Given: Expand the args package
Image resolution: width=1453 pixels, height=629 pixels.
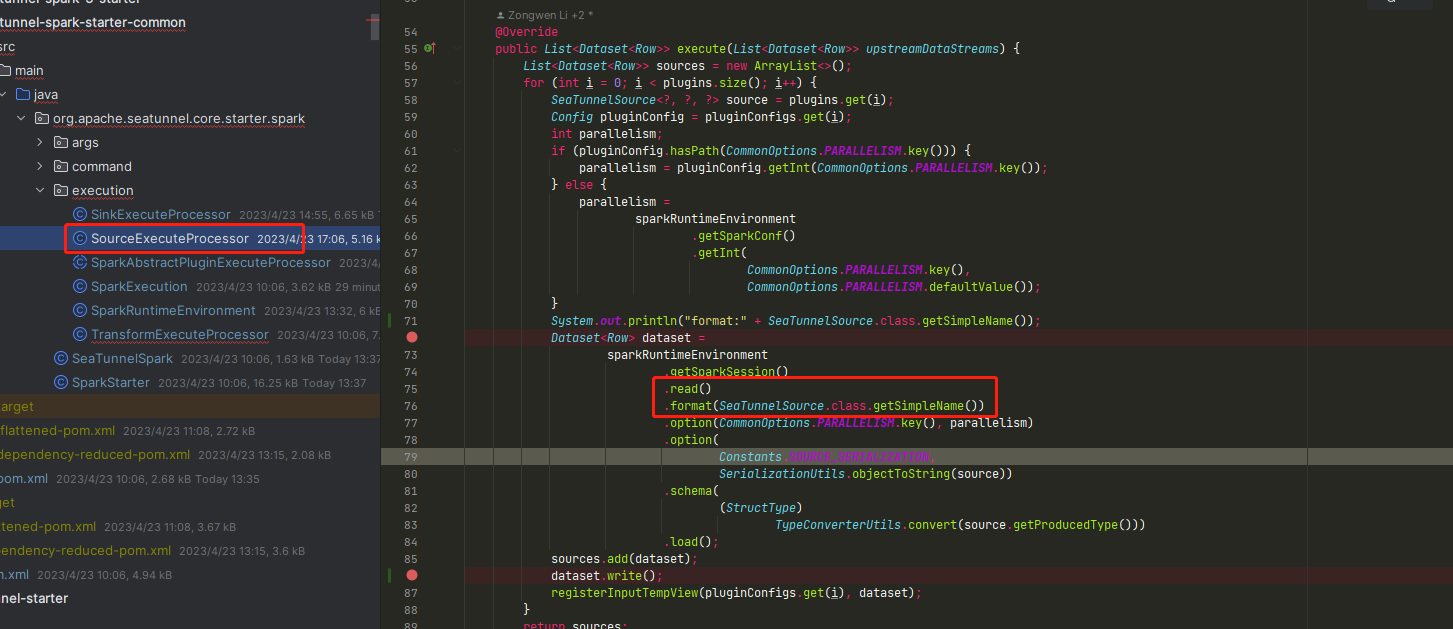Looking at the screenshot, I should coord(40,143).
